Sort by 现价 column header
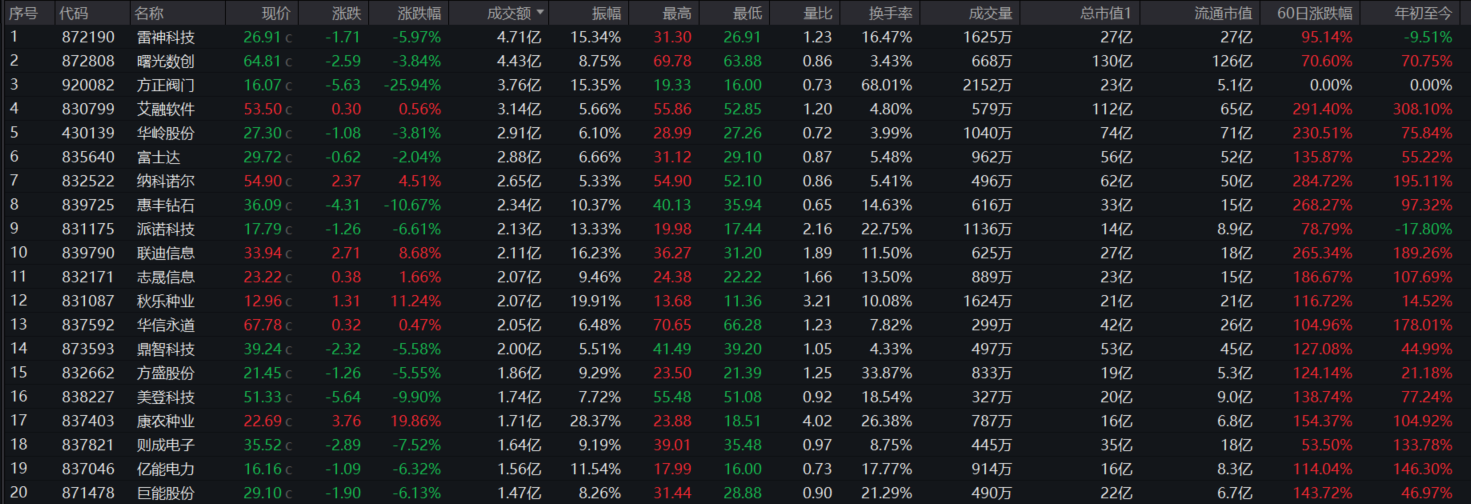The width and height of the screenshot is (1471, 504). (276, 13)
